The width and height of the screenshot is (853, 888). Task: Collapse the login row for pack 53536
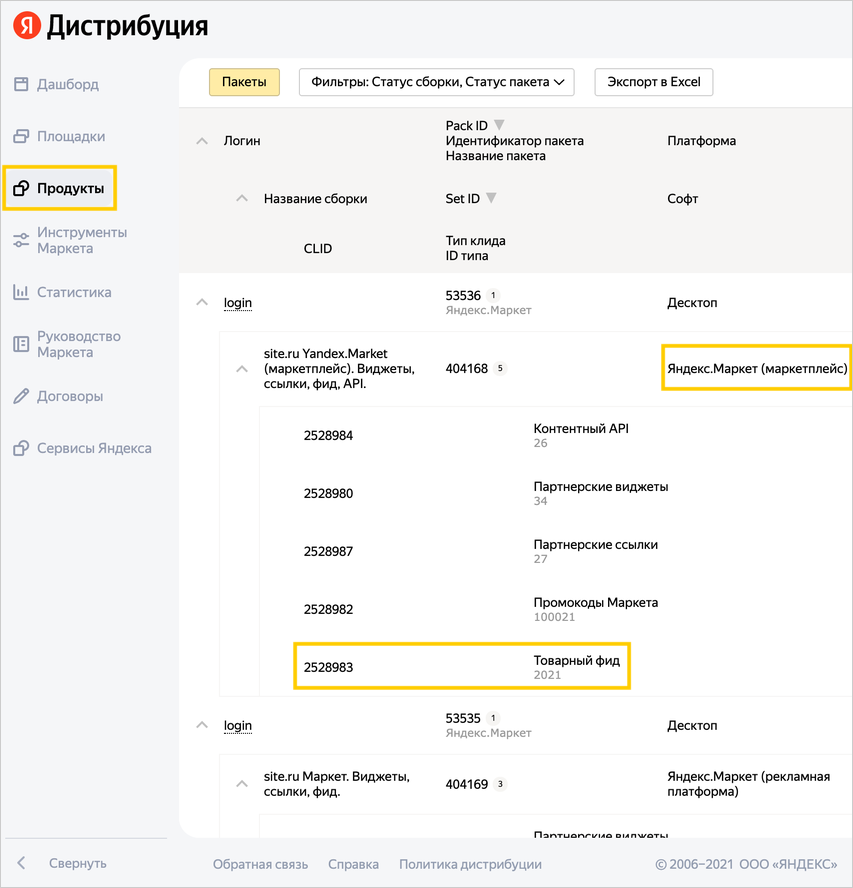click(202, 302)
